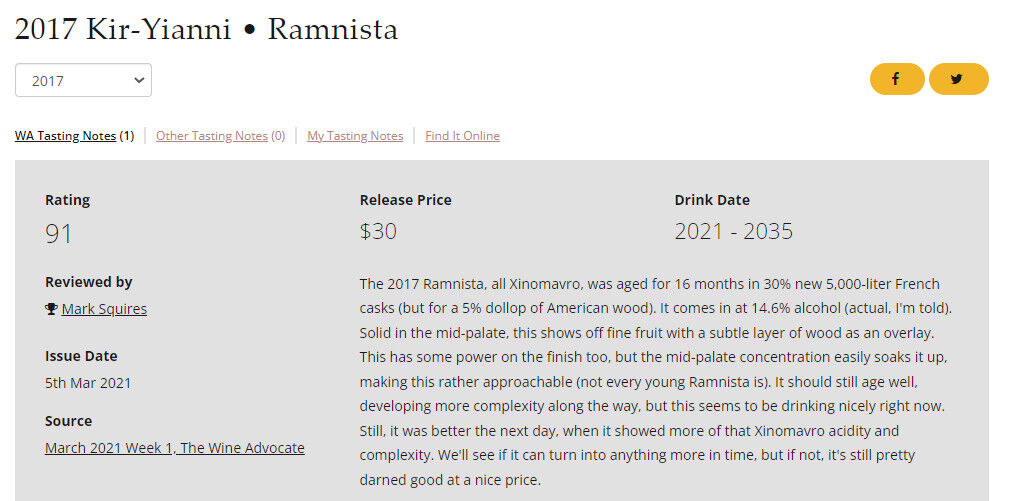
Task: Click the rating score 91
Action: (59, 233)
